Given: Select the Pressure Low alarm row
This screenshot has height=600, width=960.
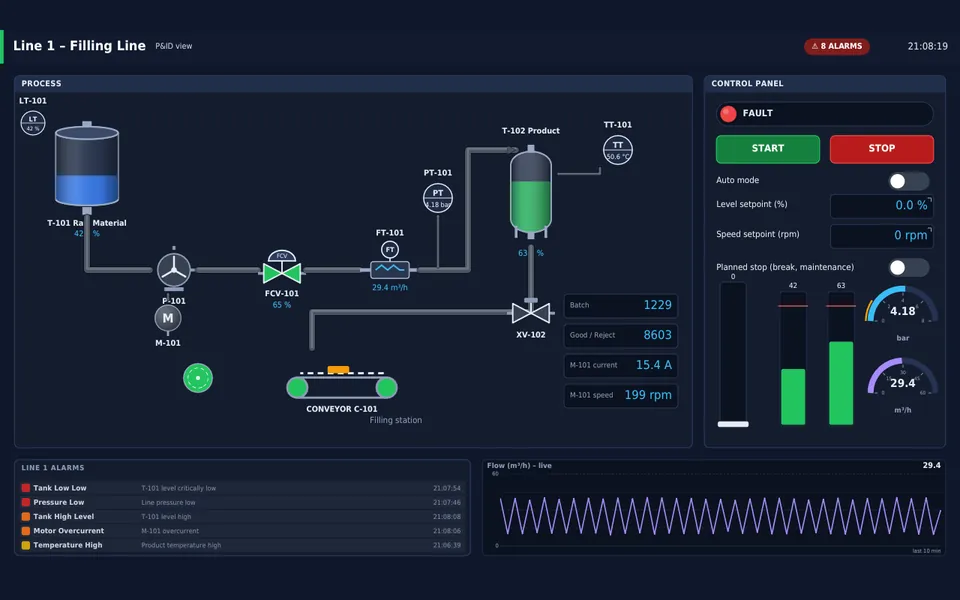Looking at the screenshot, I should tap(241, 502).
